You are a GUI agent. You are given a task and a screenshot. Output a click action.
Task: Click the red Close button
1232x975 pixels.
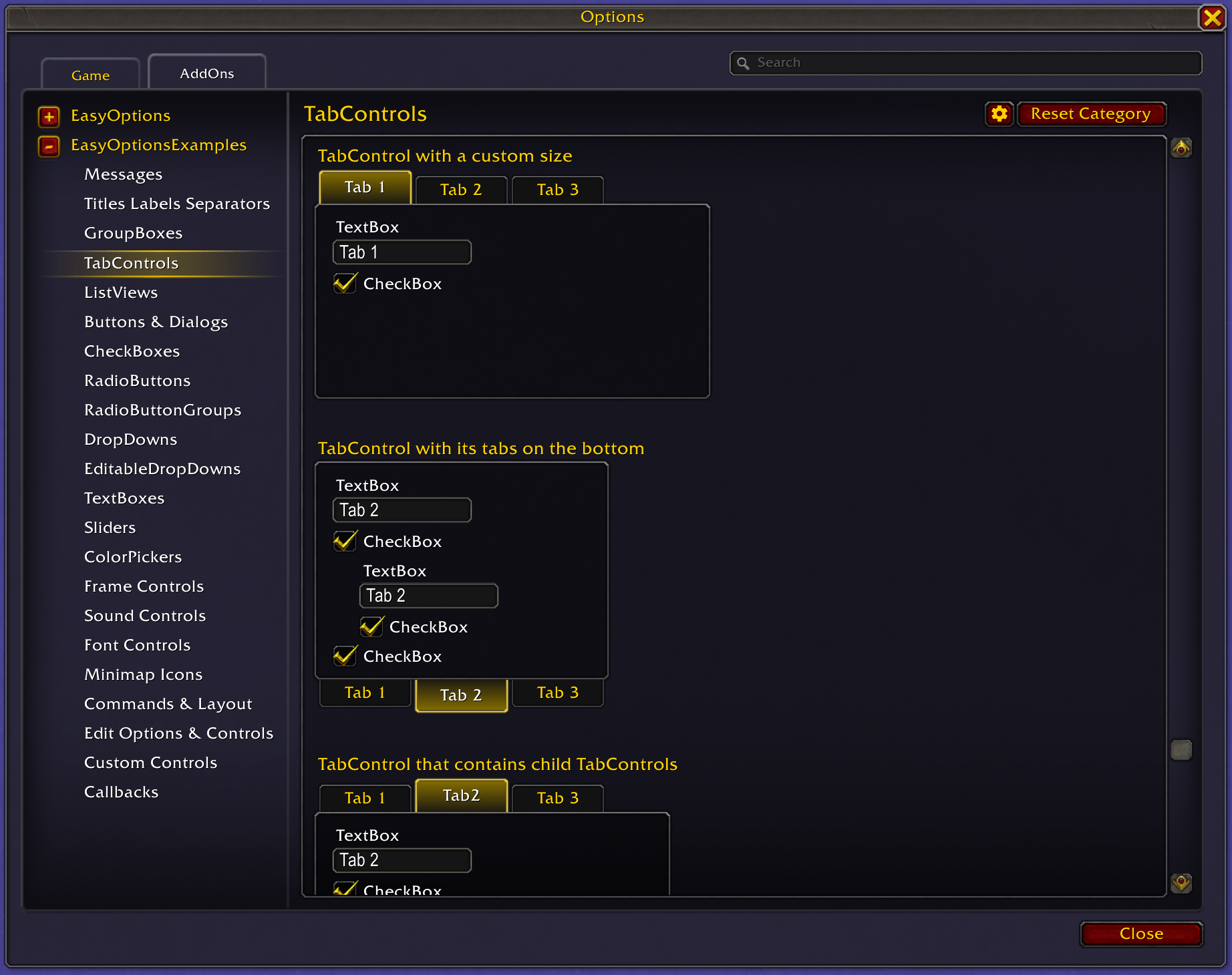[1141, 934]
